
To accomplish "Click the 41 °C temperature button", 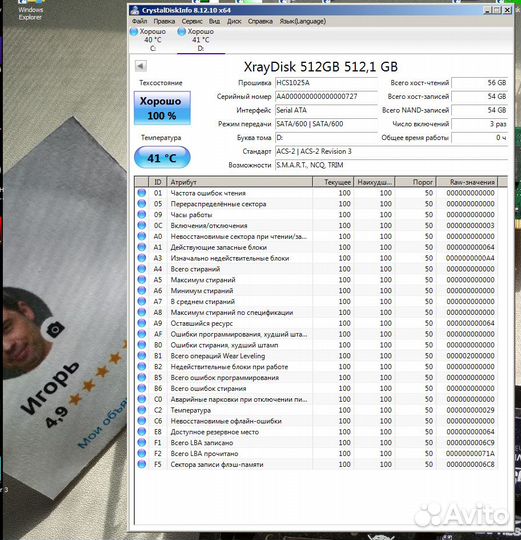I will (x=162, y=158).
